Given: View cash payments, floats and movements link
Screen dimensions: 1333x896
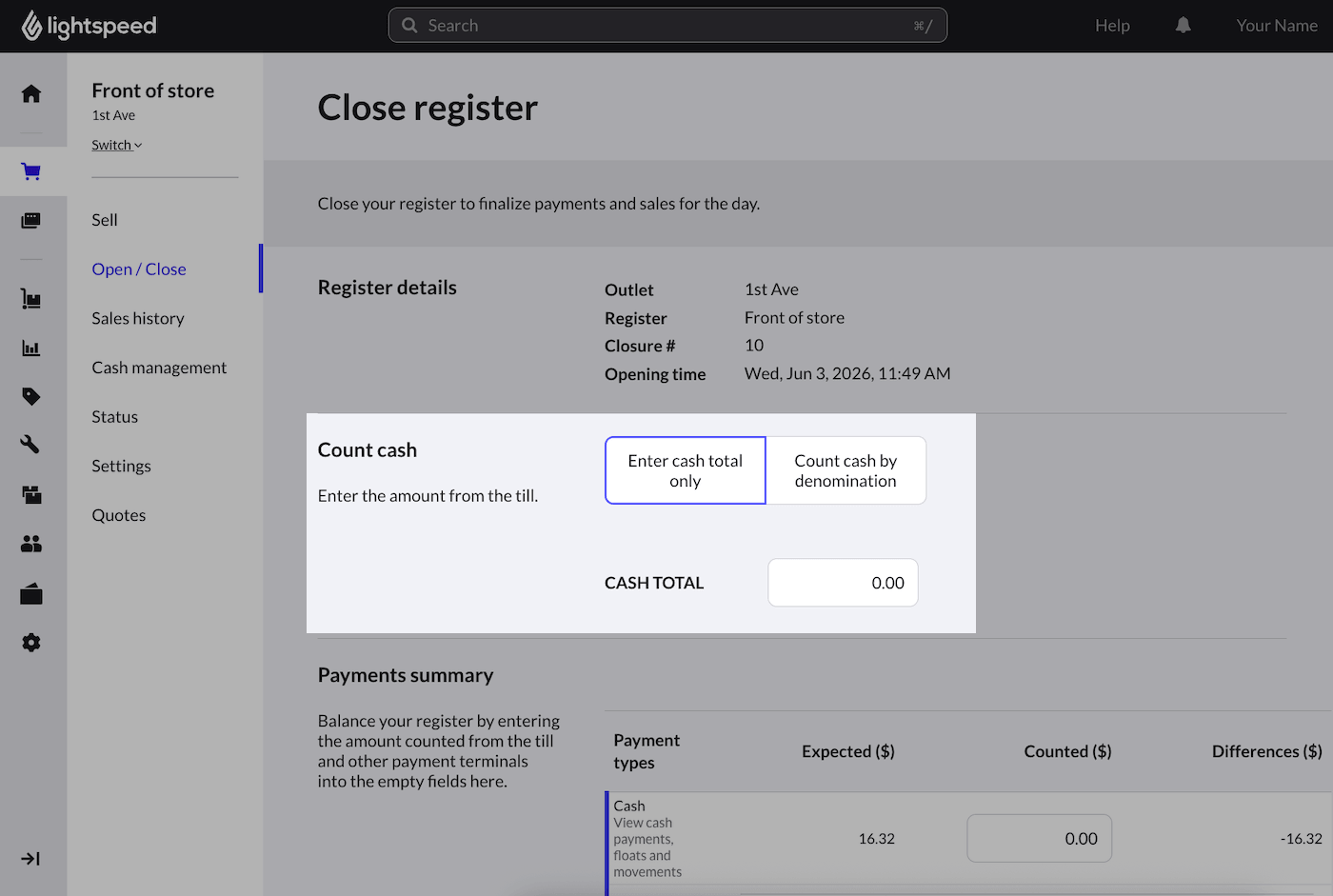Looking at the screenshot, I should pos(647,847).
